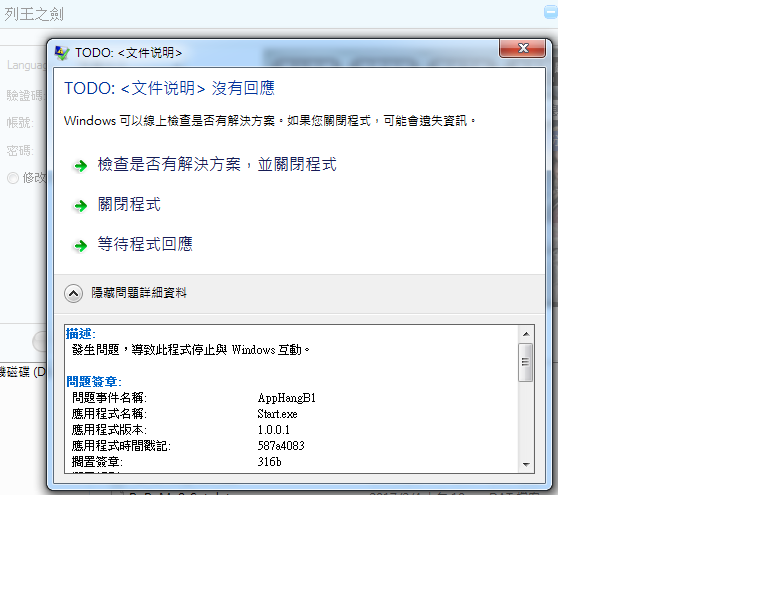
Task: Click the Start.exe application name value
Action: (x=277, y=414)
